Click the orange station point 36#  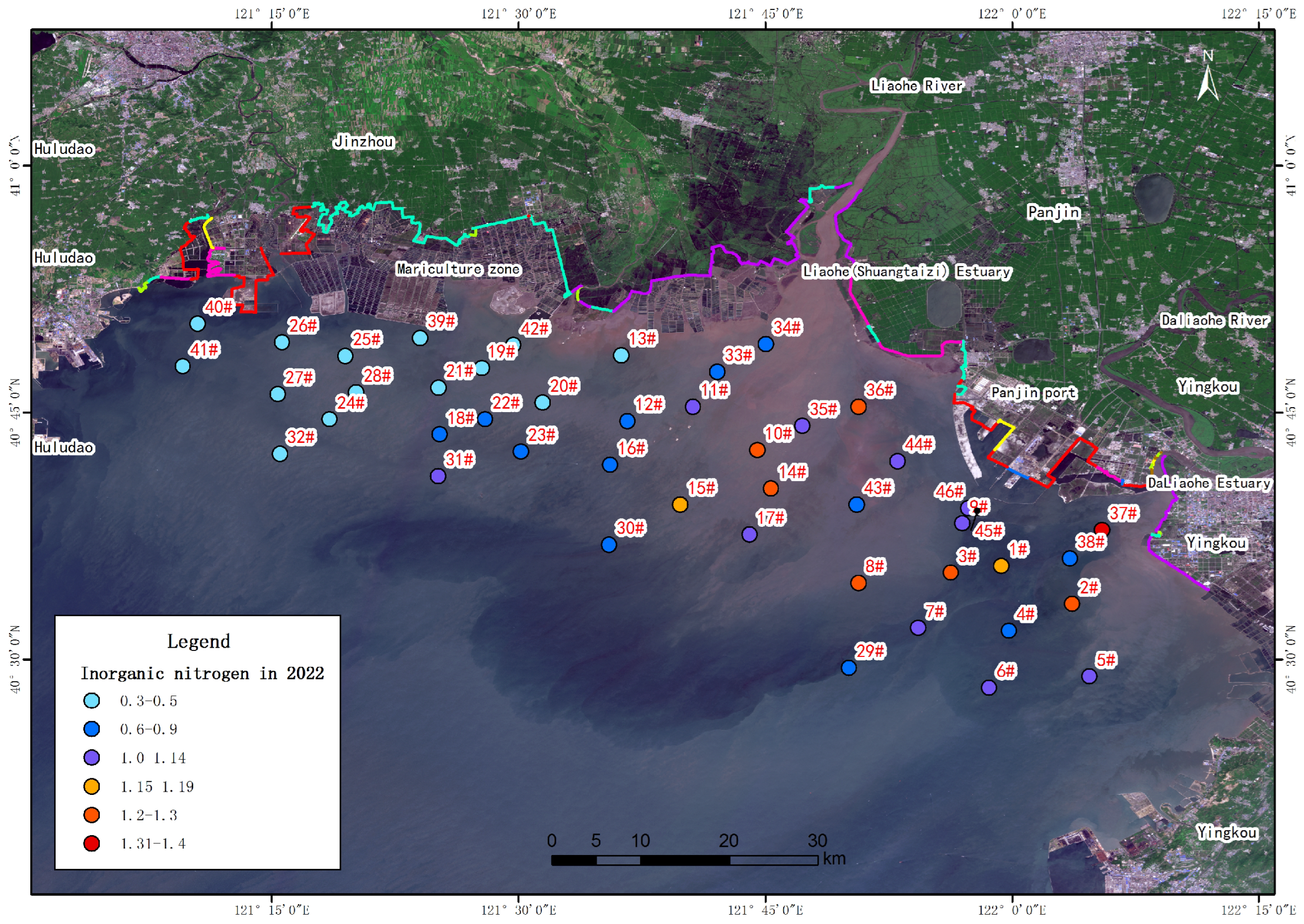(x=858, y=407)
